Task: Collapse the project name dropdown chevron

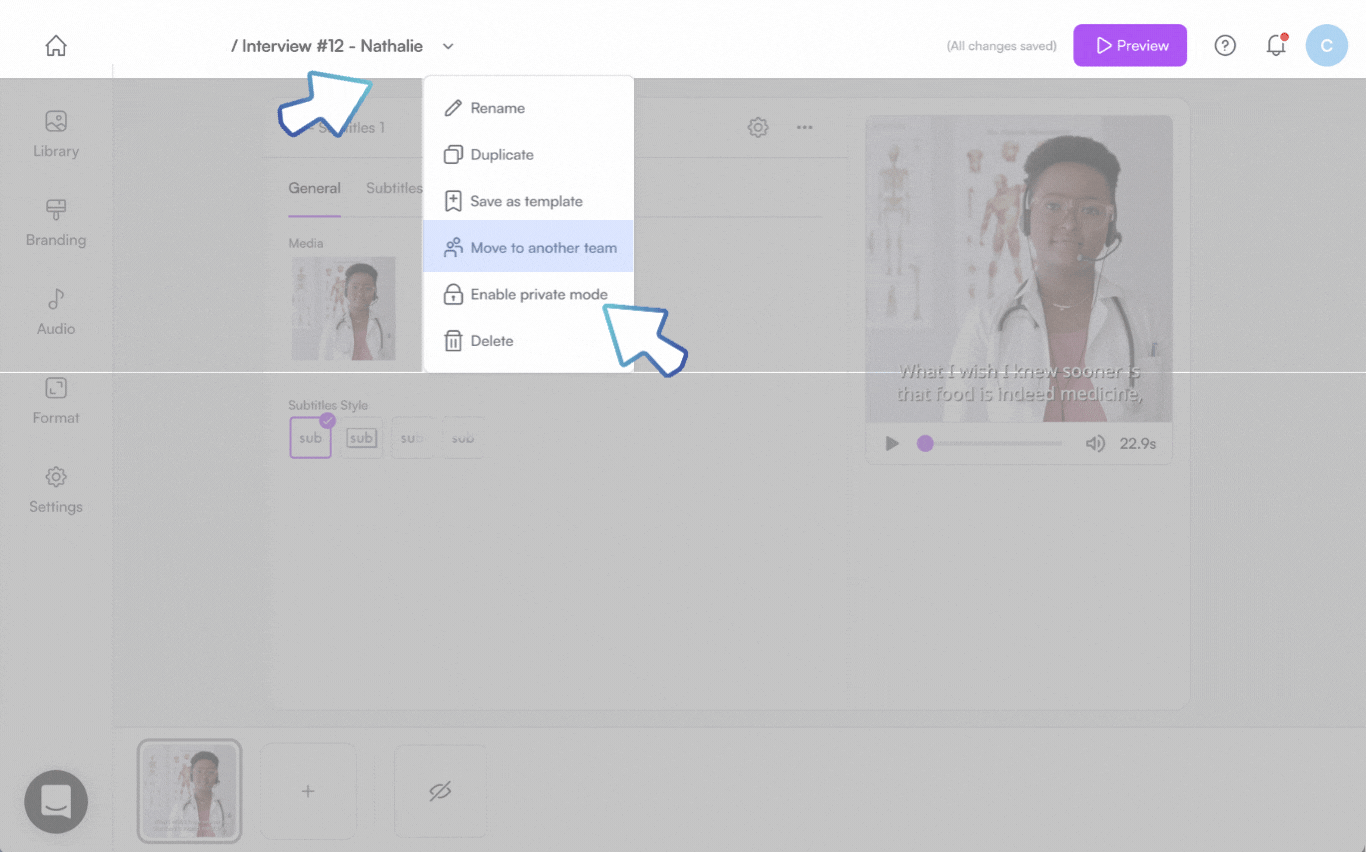Action: tap(448, 46)
